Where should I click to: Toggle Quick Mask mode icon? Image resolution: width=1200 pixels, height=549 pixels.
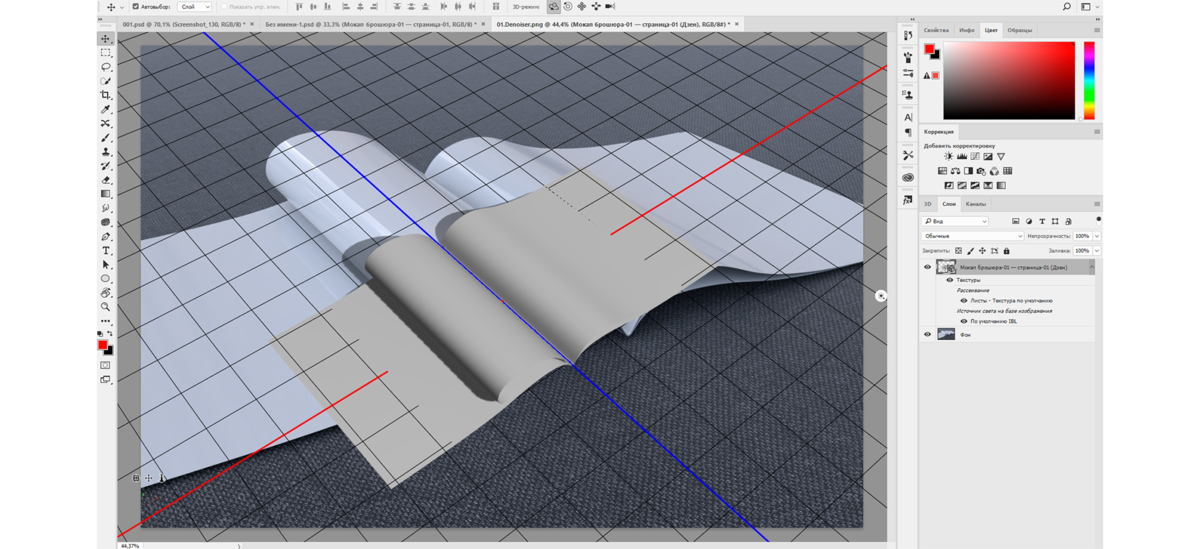point(106,365)
